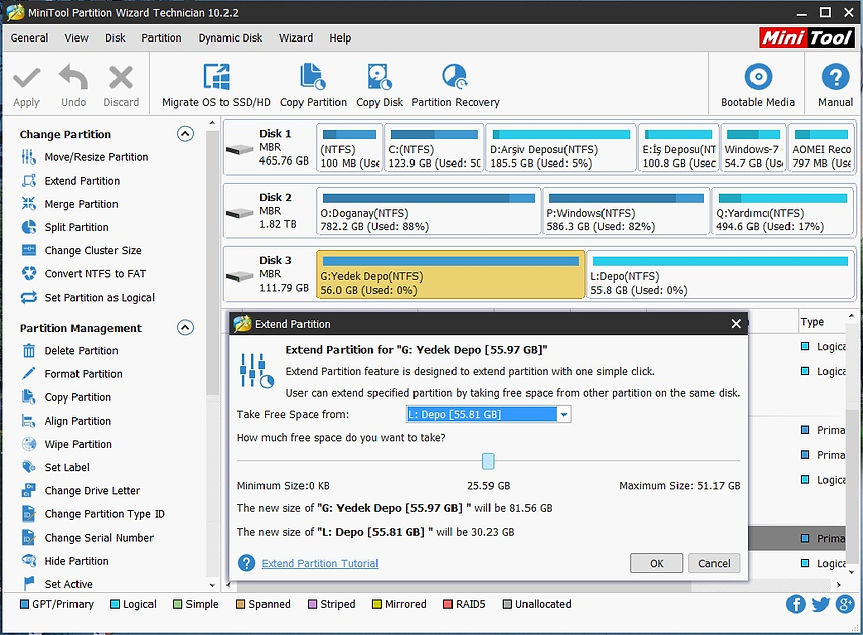Select C: partition on Disk 1
Image resolution: width=863 pixels, height=635 pixels.
(x=434, y=148)
